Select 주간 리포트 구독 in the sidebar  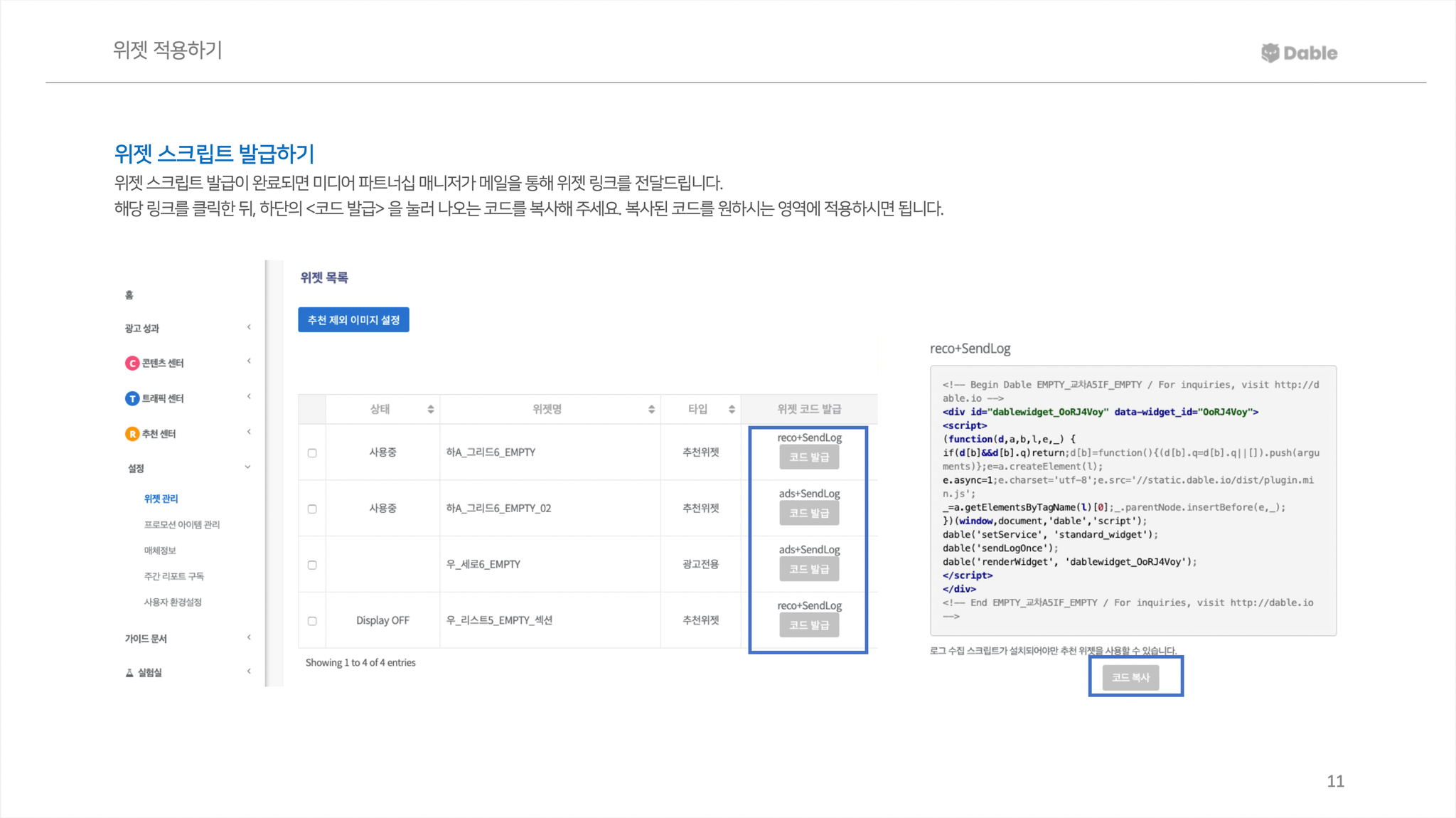[x=174, y=576]
